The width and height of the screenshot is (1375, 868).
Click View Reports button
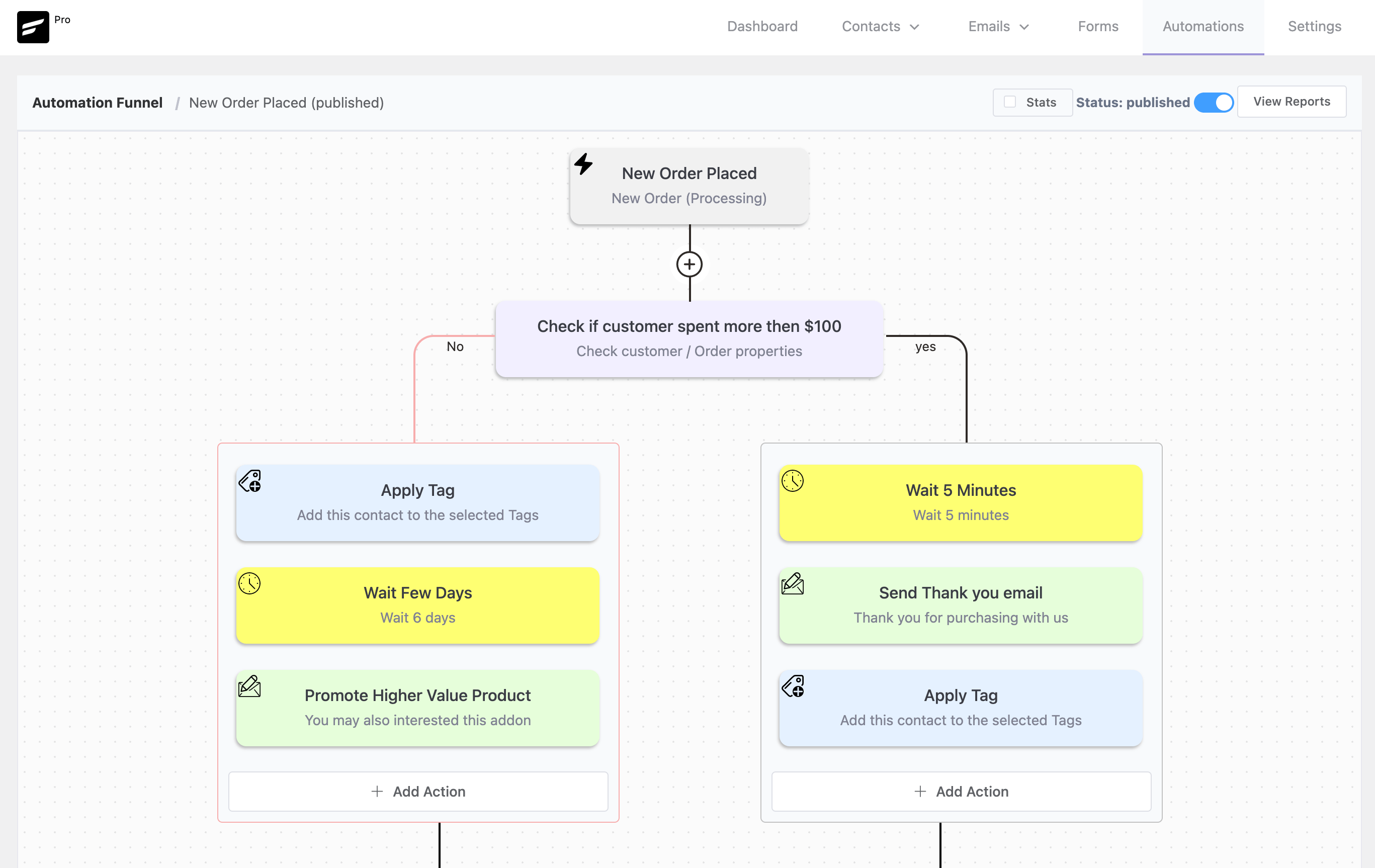click(x=1292, y=101)
